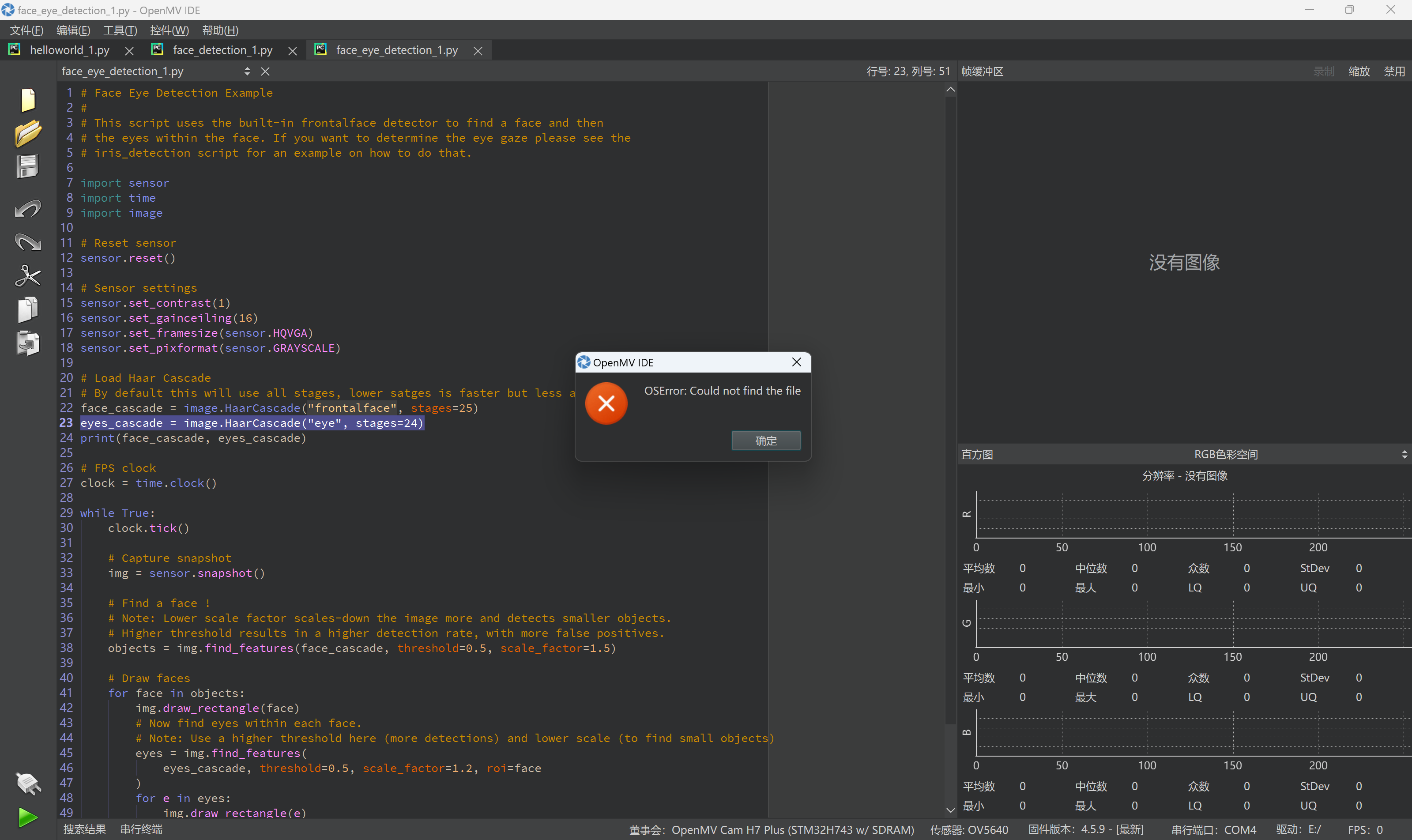Click the red error icon in dialog
This screenshot has height=840, width=1412.
[606, 403]
